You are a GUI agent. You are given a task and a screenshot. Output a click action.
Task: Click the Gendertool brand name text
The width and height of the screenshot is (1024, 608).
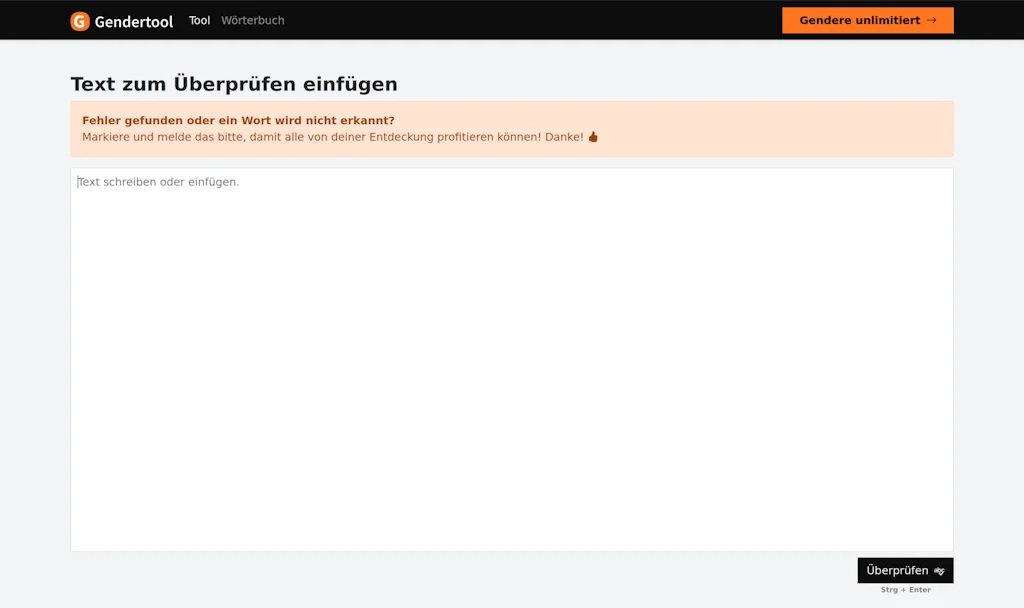132,20
